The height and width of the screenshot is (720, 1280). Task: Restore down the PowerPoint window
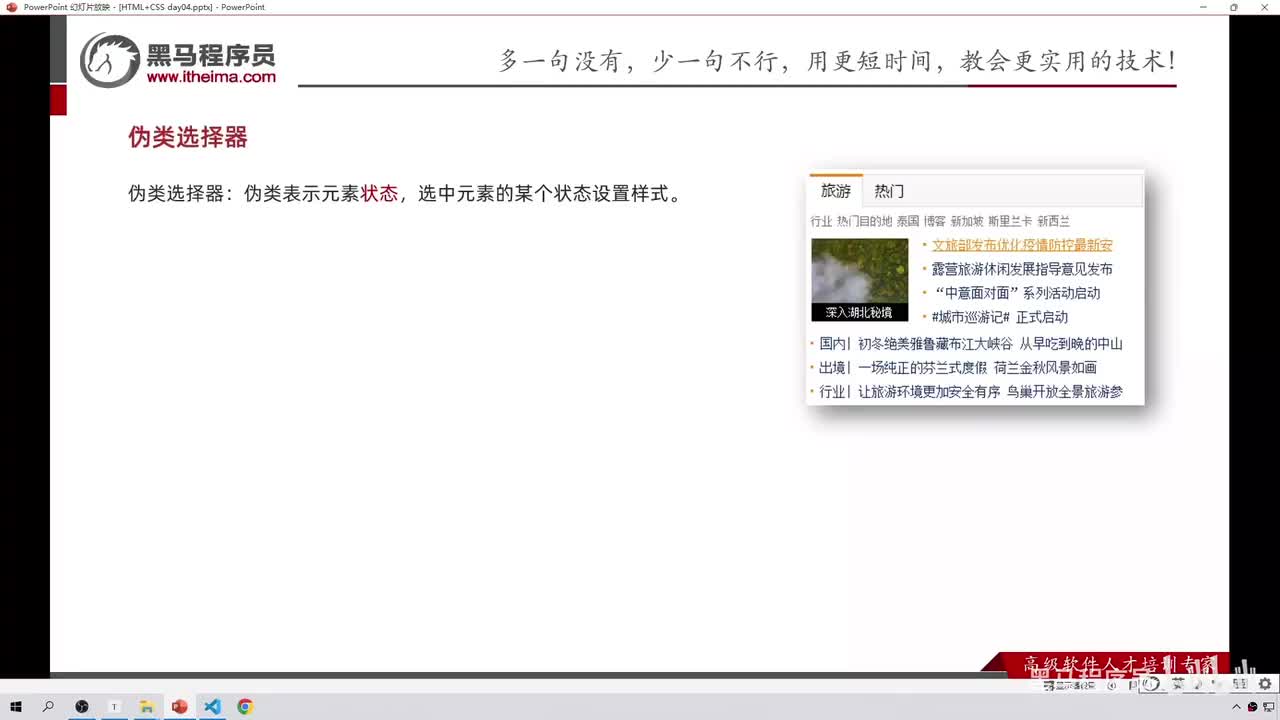(x=1234, y=7)
